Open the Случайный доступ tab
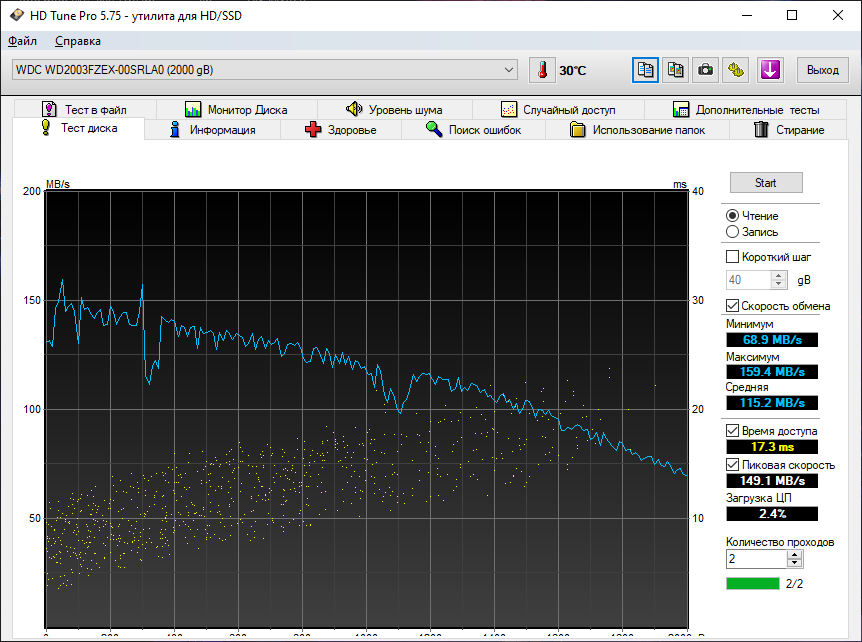The image size is (862, 642). tap(558, 109)
